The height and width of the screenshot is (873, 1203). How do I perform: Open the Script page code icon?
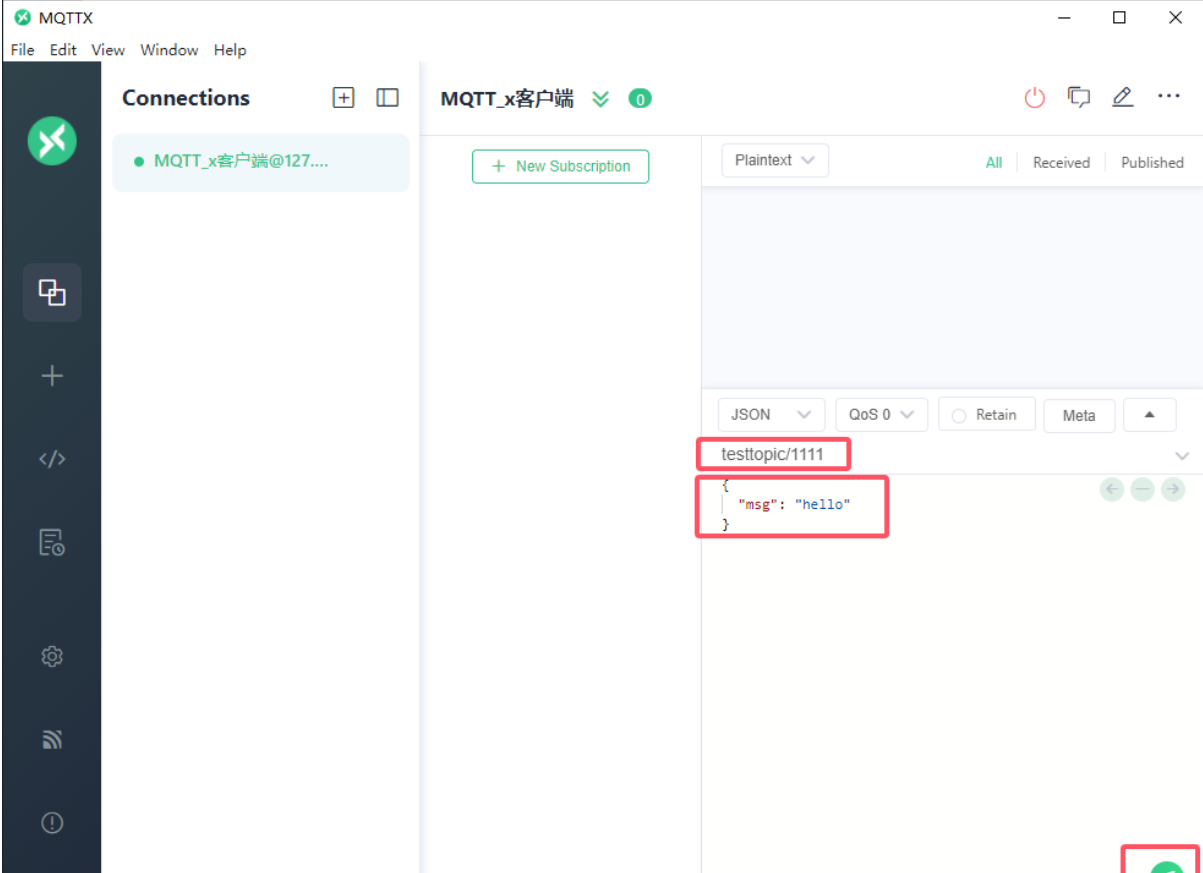tap(52, 459)
